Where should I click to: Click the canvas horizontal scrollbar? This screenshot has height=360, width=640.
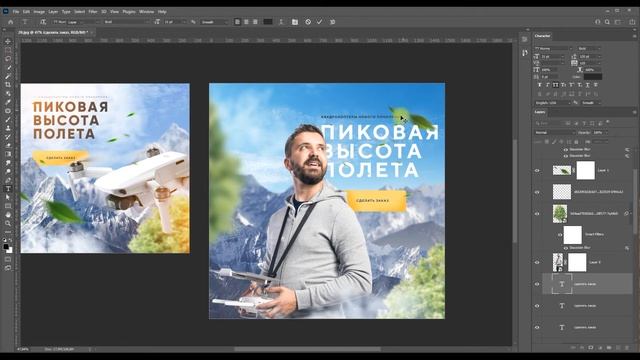click(x=308, y=349)
